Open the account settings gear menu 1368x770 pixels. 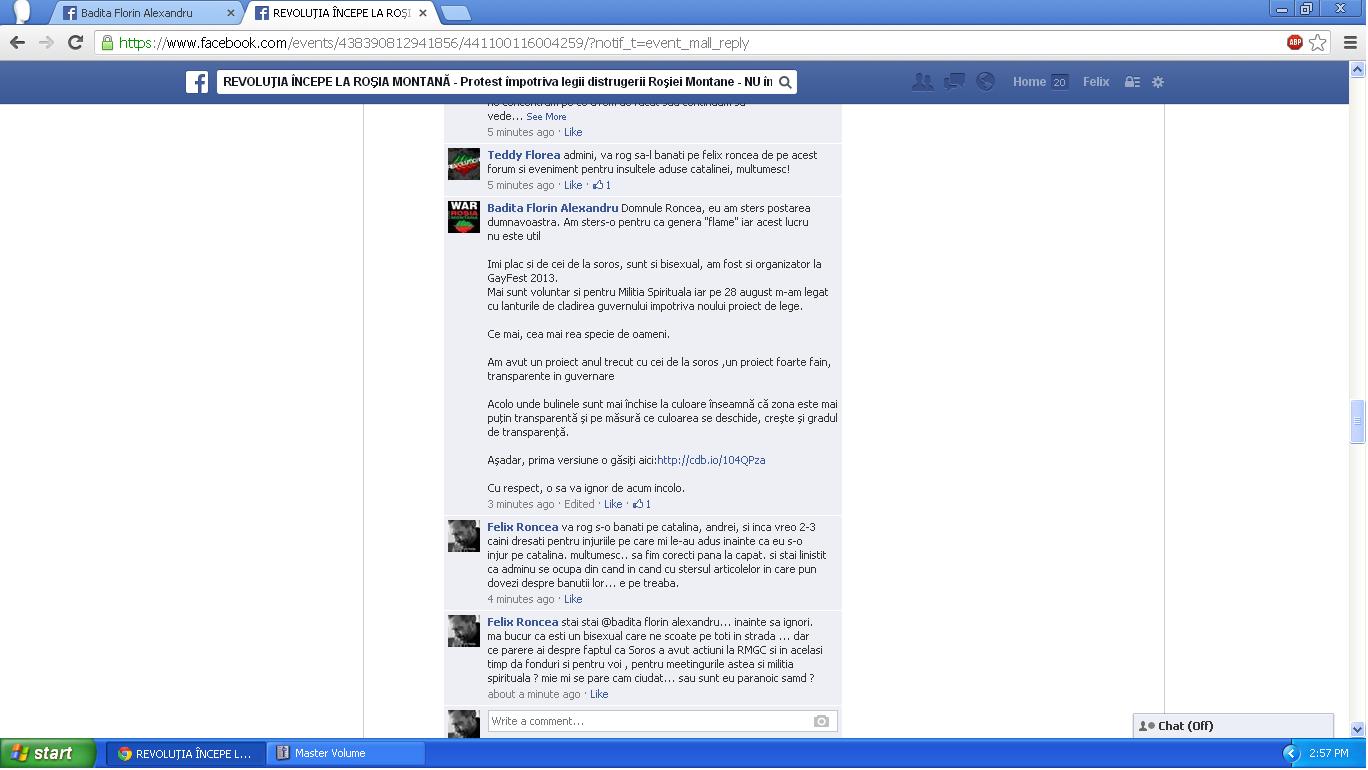tap(1158, 82)
